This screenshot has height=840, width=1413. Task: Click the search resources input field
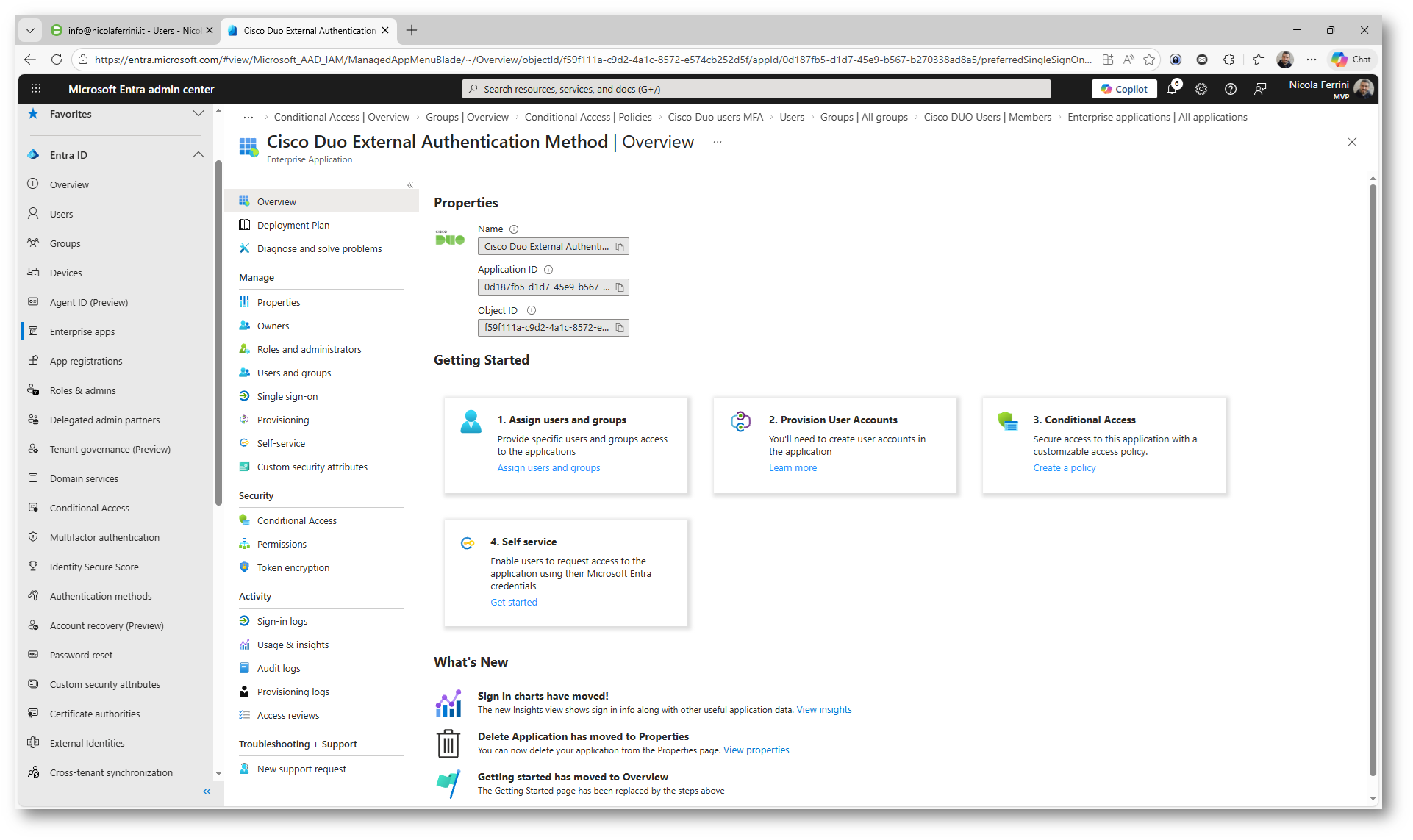point(757,89)
